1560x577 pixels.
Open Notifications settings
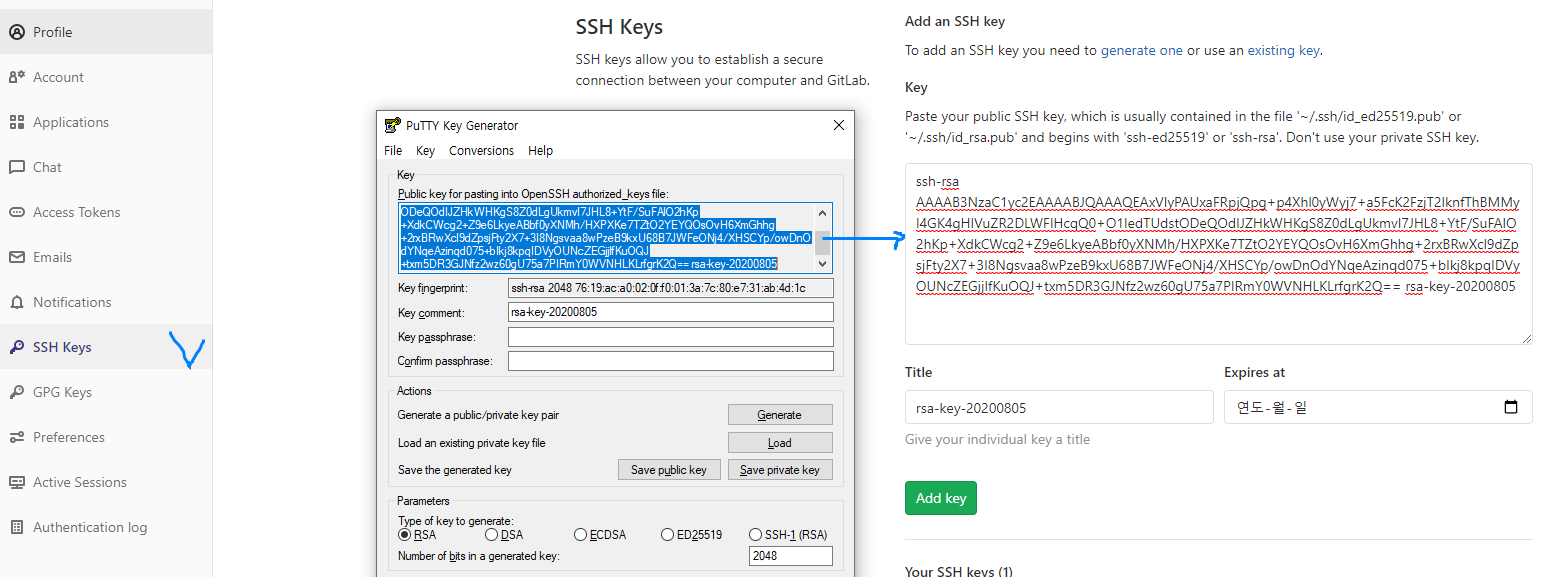(106, 302)
